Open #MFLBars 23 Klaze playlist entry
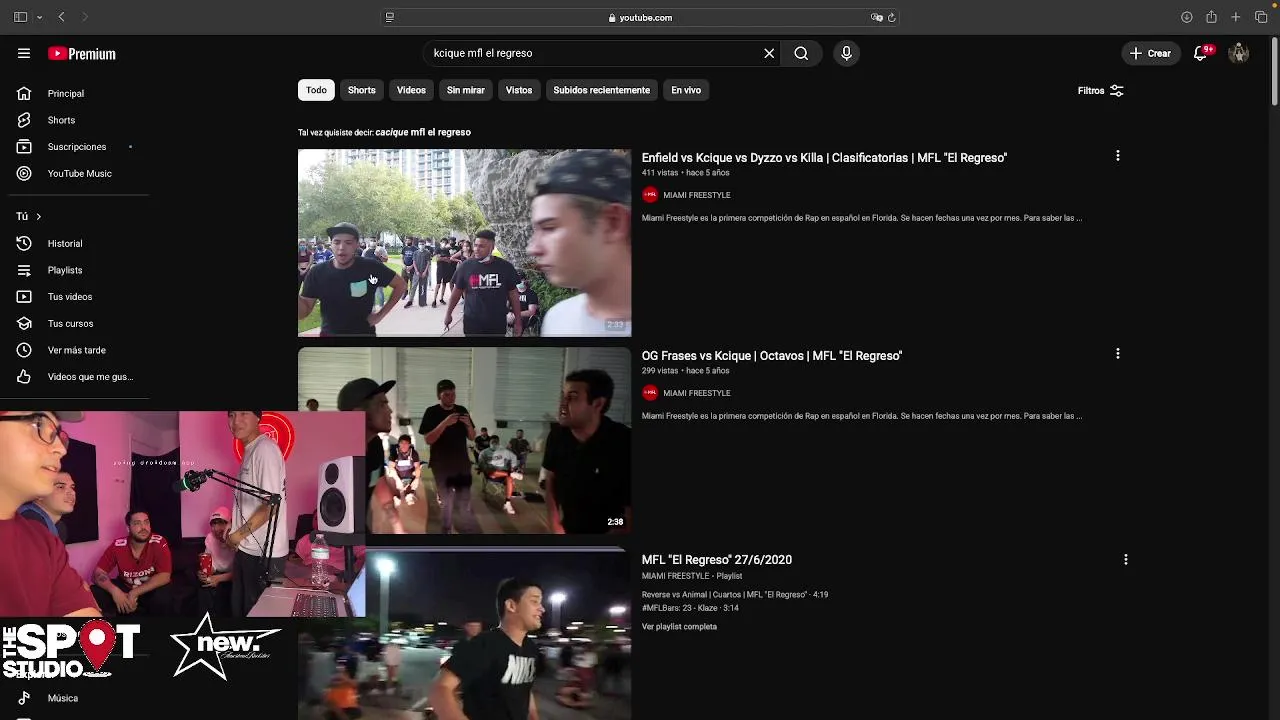 [x=690, y=608]
